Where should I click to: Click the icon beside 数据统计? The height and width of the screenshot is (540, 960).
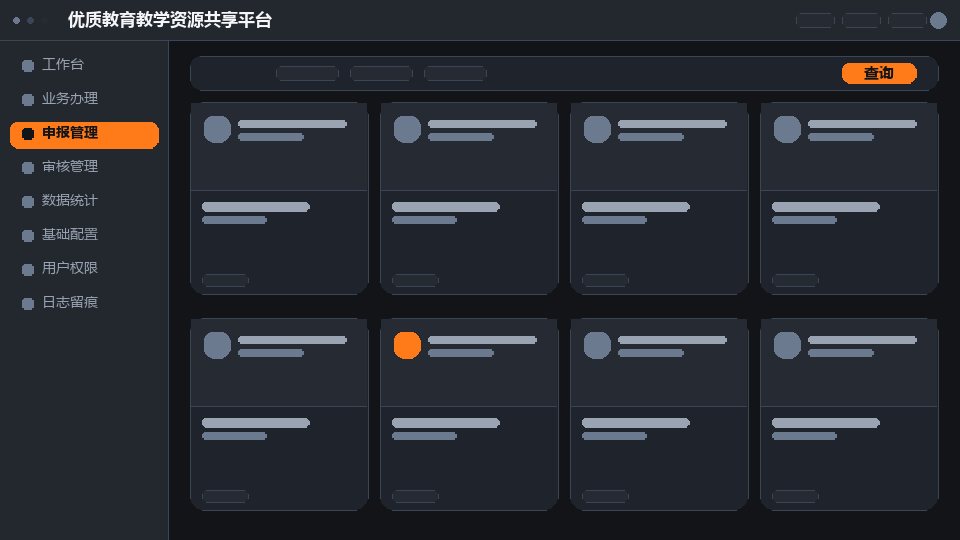[x=28, y=201]
